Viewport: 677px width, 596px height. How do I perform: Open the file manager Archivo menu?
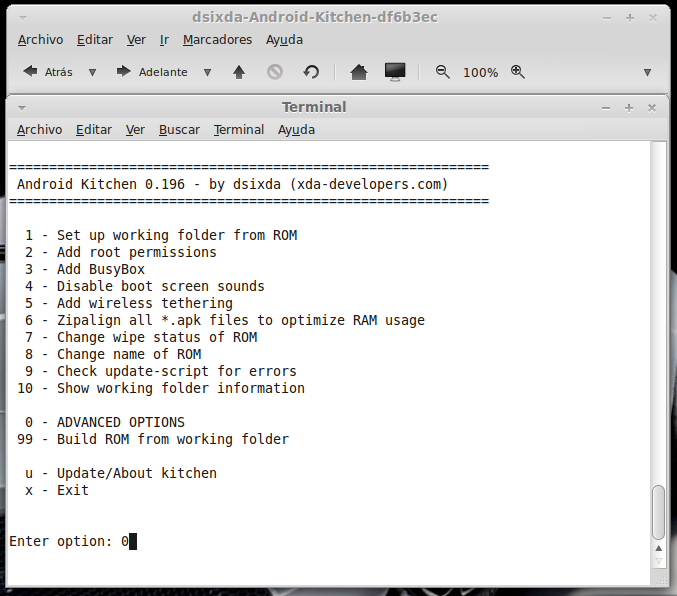[41, 40]
